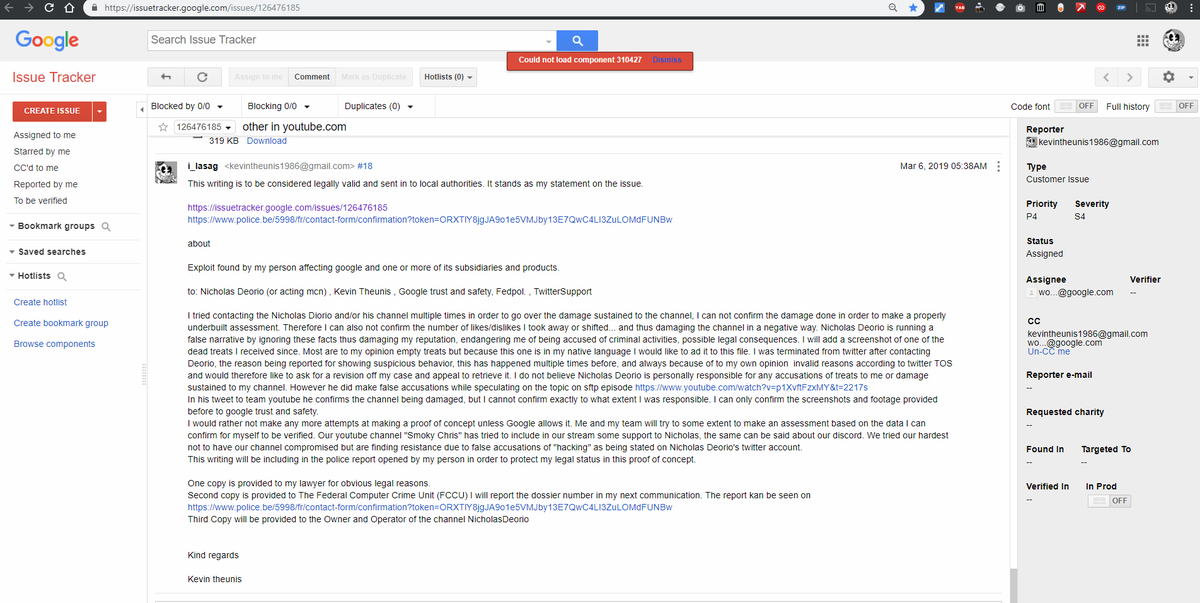Reload the issue with refresh icon
The width and height of the screenshot is (1200, 603).
[x=202, y=77]
